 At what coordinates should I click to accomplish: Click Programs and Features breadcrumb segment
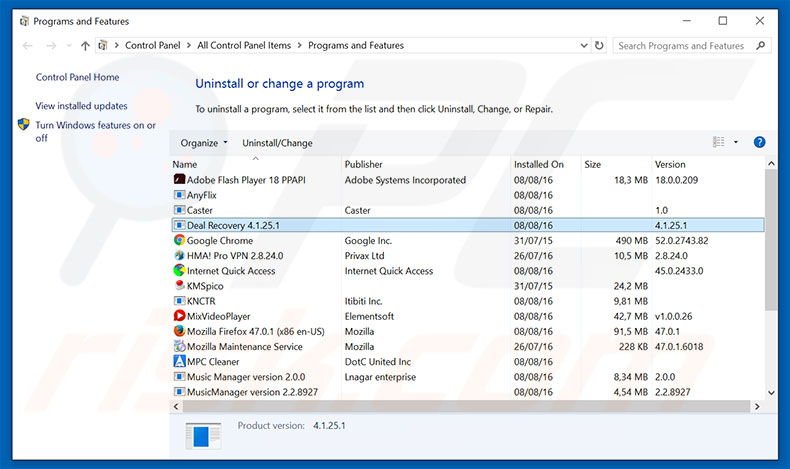356,45
